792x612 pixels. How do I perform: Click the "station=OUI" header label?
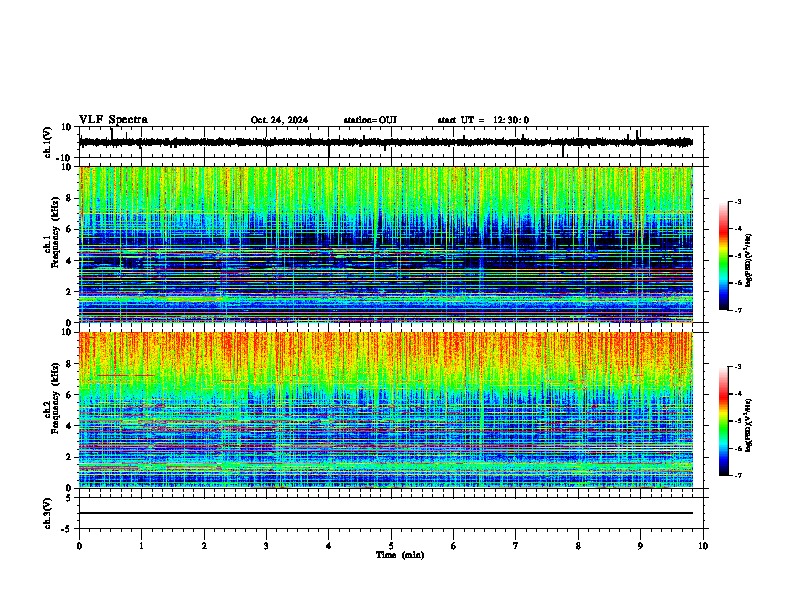point(370,120)
